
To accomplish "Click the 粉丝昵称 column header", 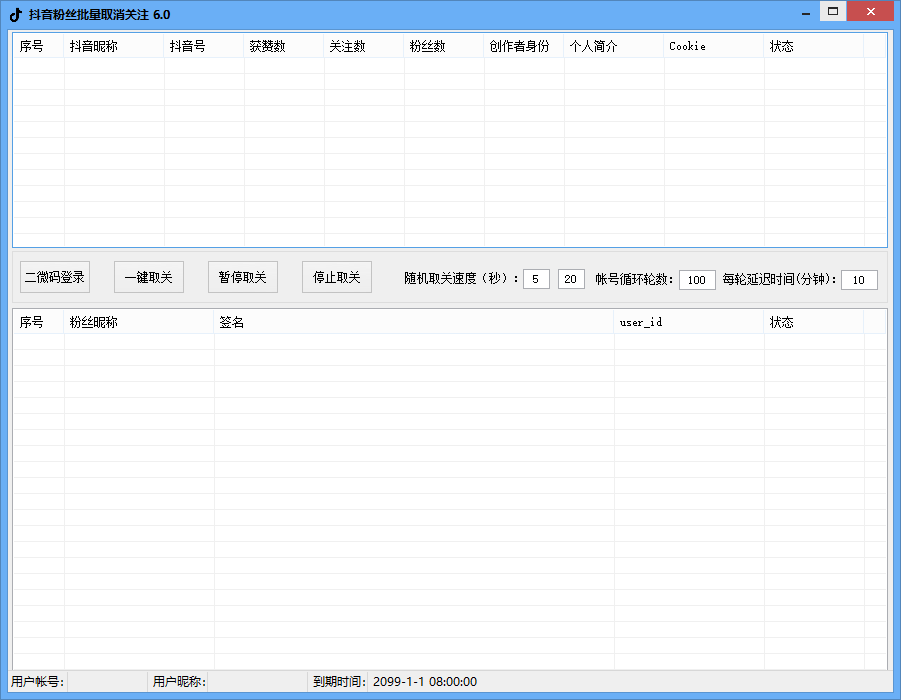I will tap(138, 322).
